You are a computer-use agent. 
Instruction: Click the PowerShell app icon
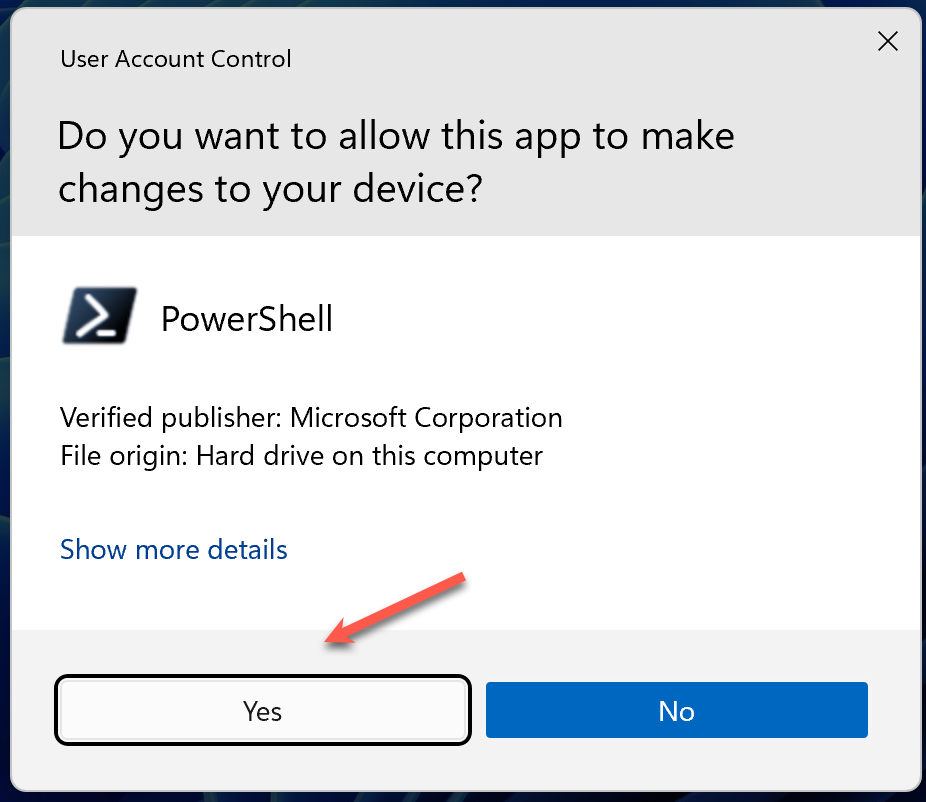pos(99,317)
